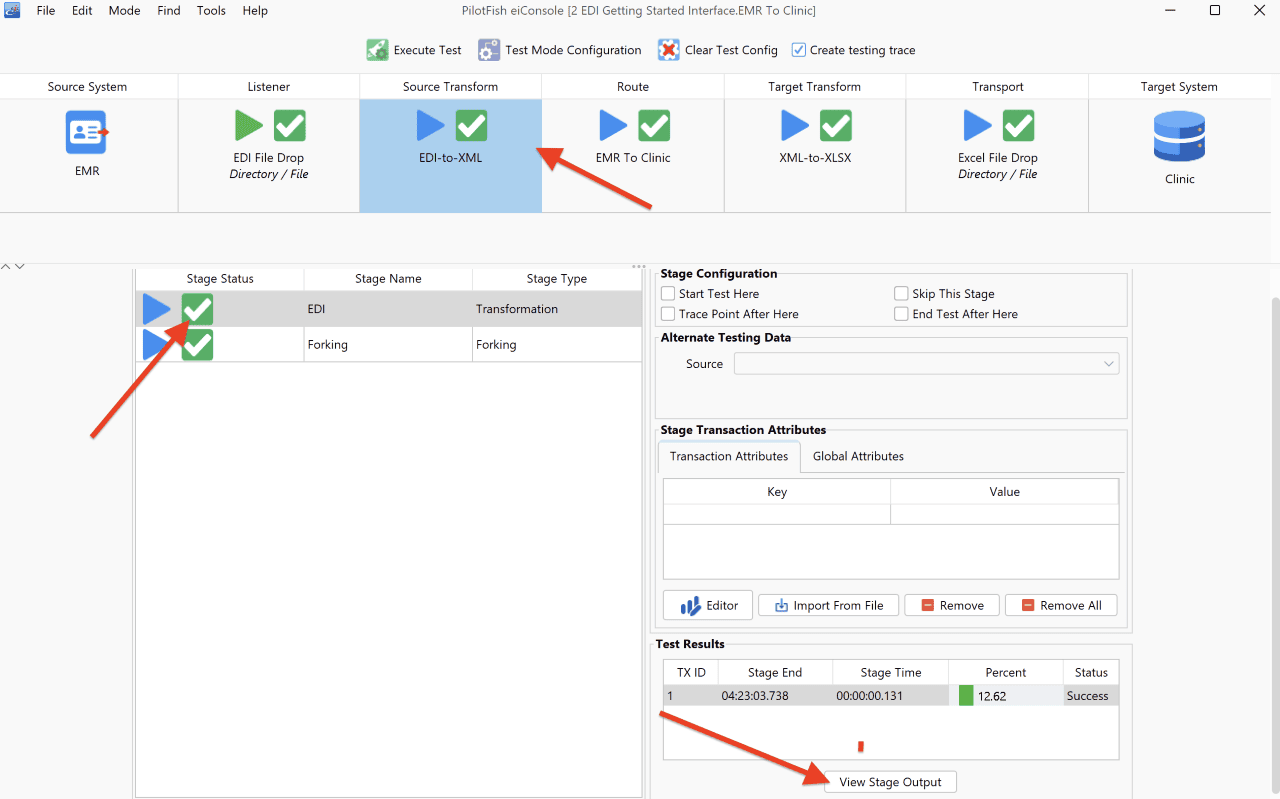
Task: Click the Route stage green checkmark icon
Action: [654, 125]
